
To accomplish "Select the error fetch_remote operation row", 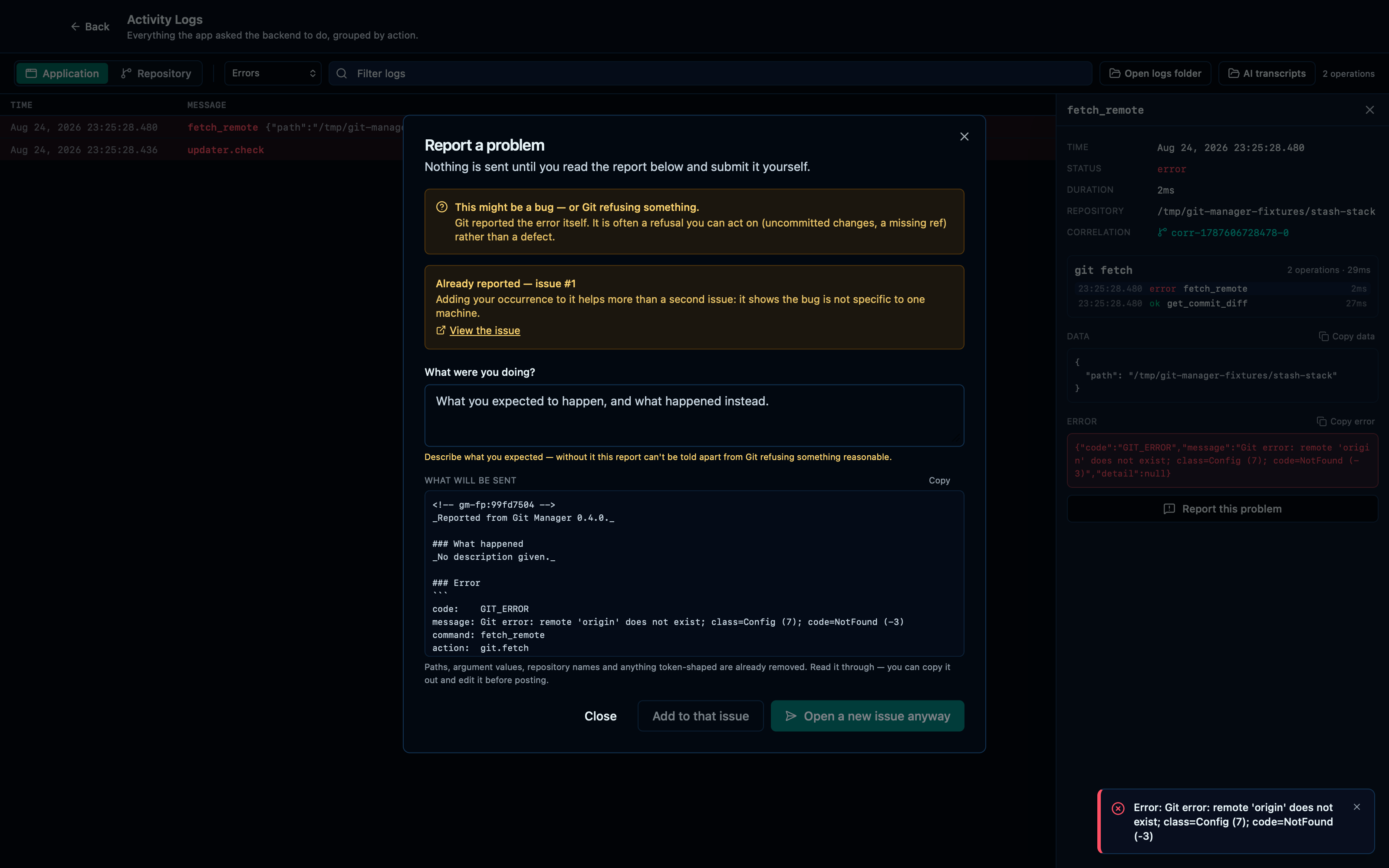I will (1222, 289).
